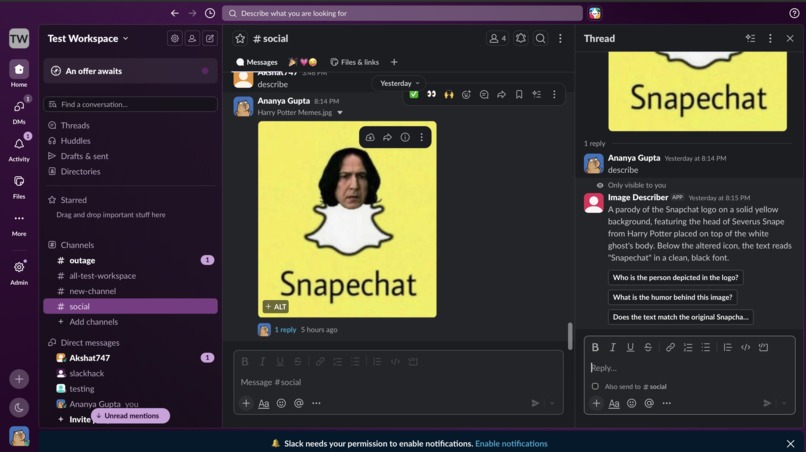Open the Files & links tab
Viewport: 806px width, 452px height.
tap(354, 62)
